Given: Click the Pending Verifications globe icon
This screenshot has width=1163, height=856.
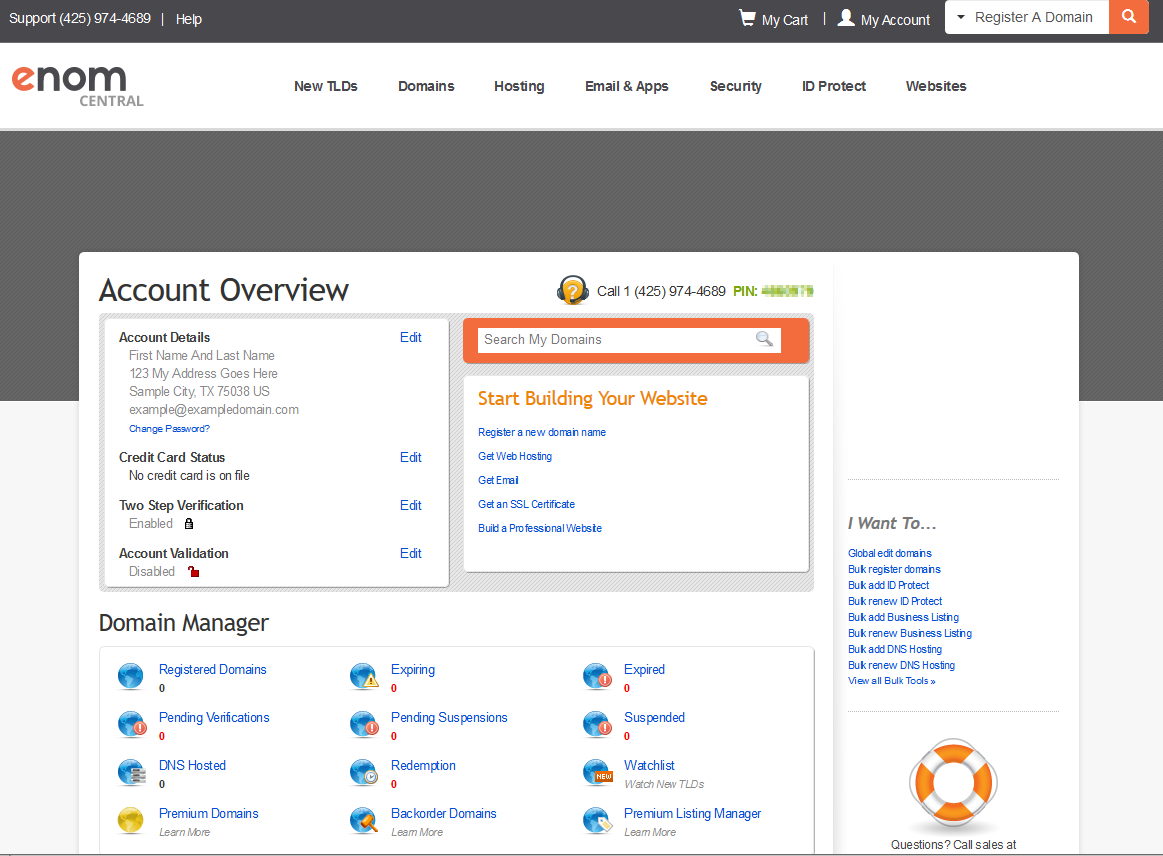Looking at the screenshot, I should tap(132, 725).
